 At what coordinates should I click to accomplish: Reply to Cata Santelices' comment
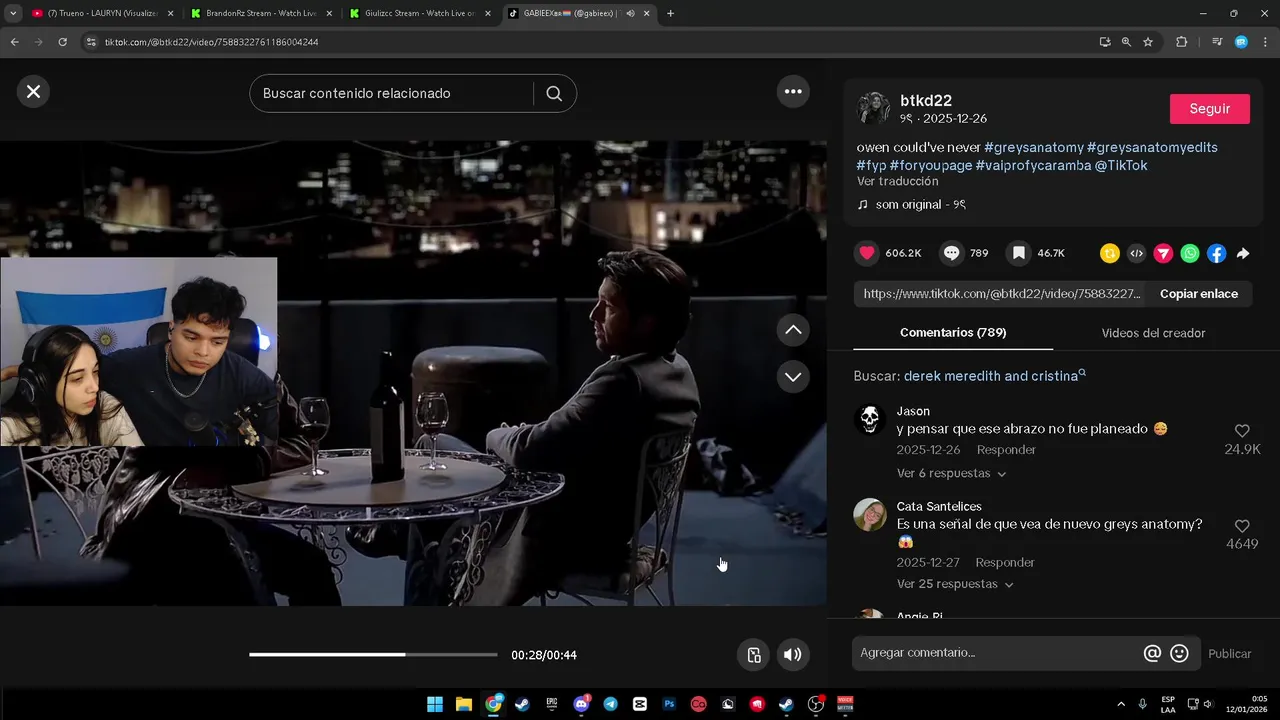1005,563
